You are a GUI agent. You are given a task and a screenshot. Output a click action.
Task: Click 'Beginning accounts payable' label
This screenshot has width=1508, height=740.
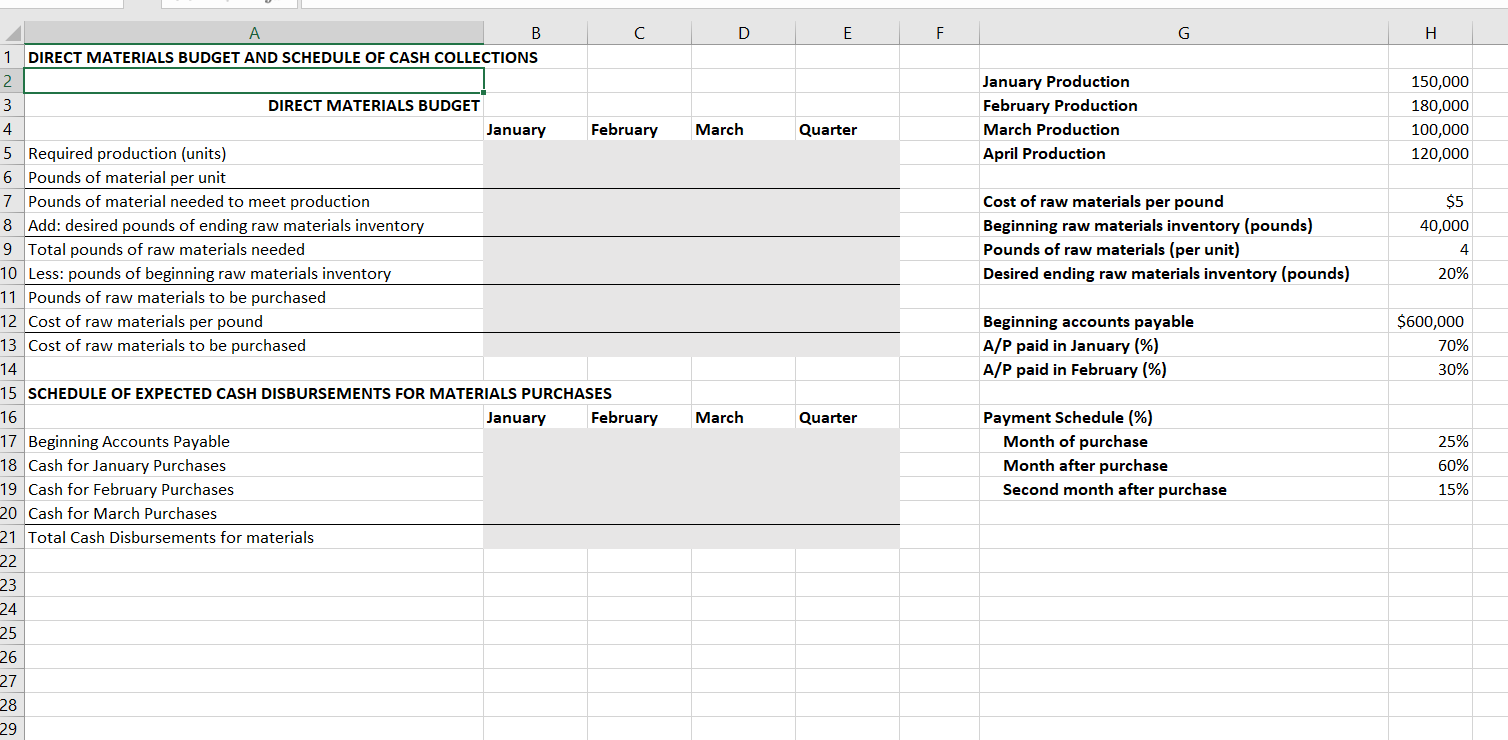1088,322
